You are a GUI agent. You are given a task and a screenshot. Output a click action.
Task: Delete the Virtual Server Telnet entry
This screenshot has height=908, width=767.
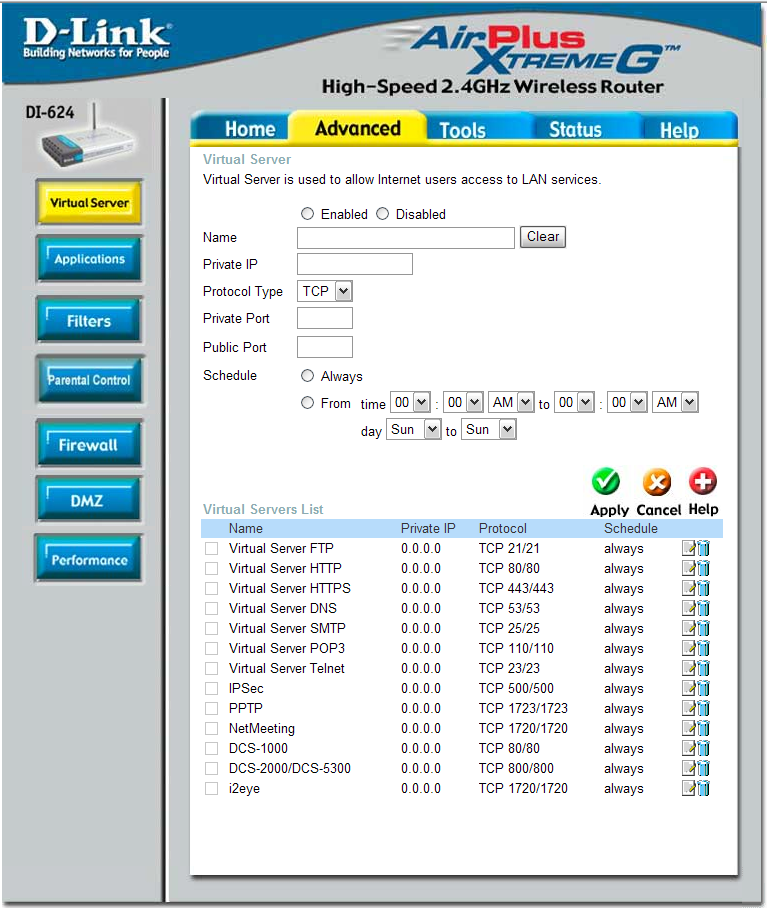click(x=703, y=668)
